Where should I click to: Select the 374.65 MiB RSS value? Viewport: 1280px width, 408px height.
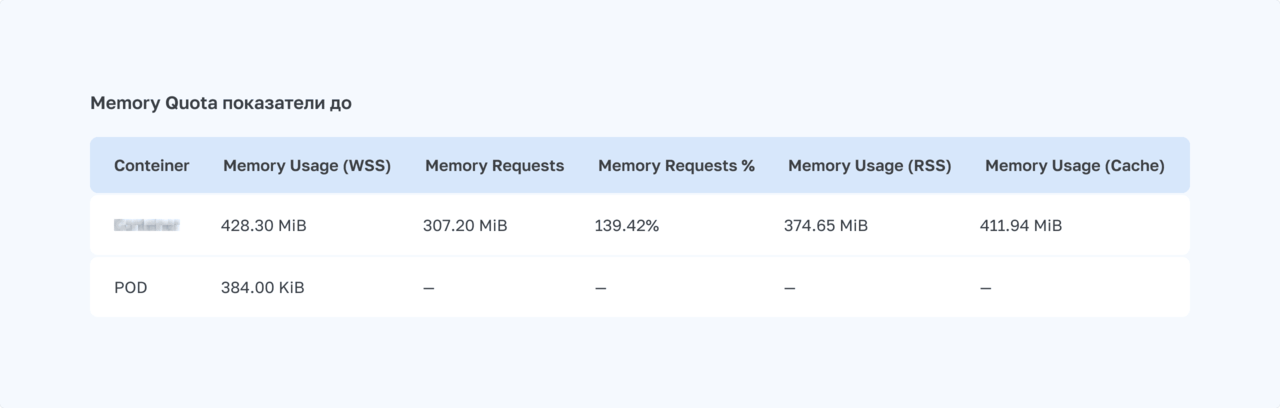[x=825, y=226]
